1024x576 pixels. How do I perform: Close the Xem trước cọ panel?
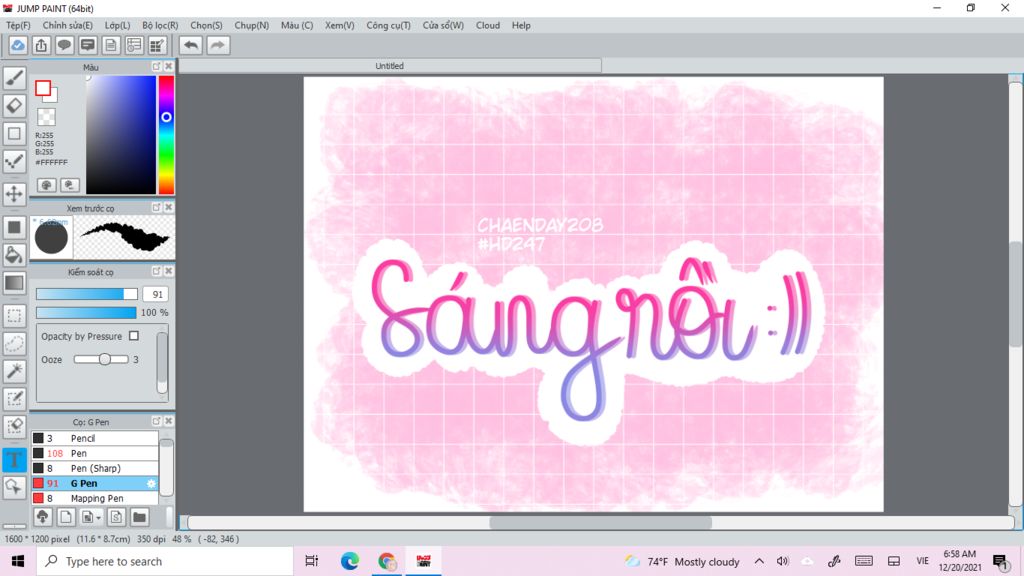(x=168, y=207)
